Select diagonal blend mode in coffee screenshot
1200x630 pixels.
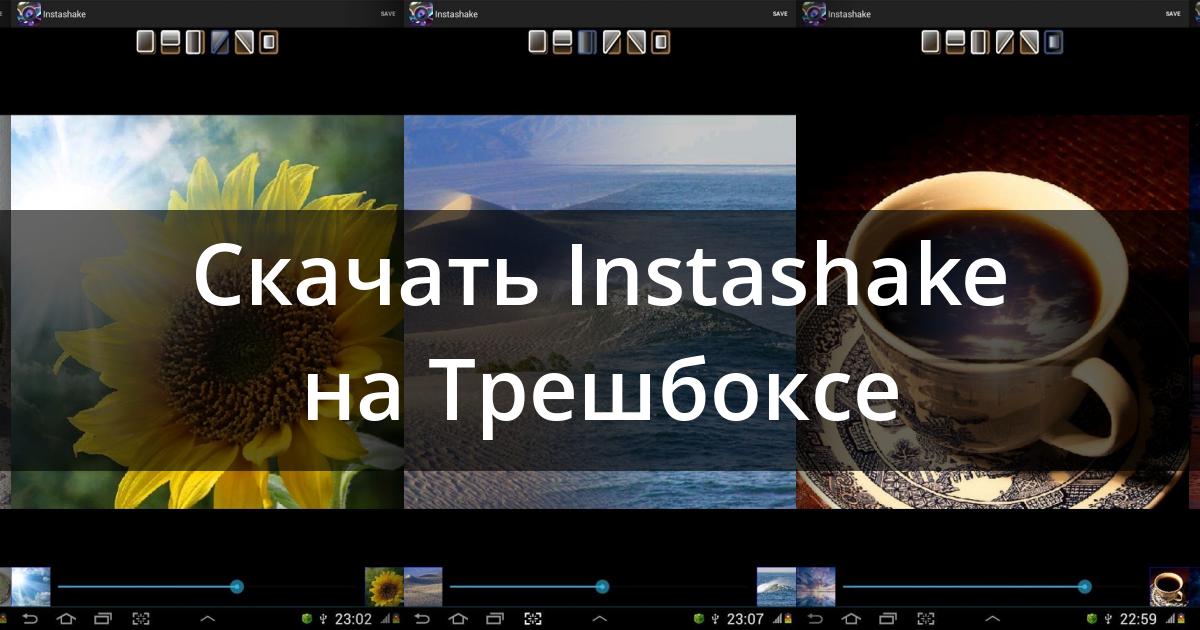[x=1004, y=42]
